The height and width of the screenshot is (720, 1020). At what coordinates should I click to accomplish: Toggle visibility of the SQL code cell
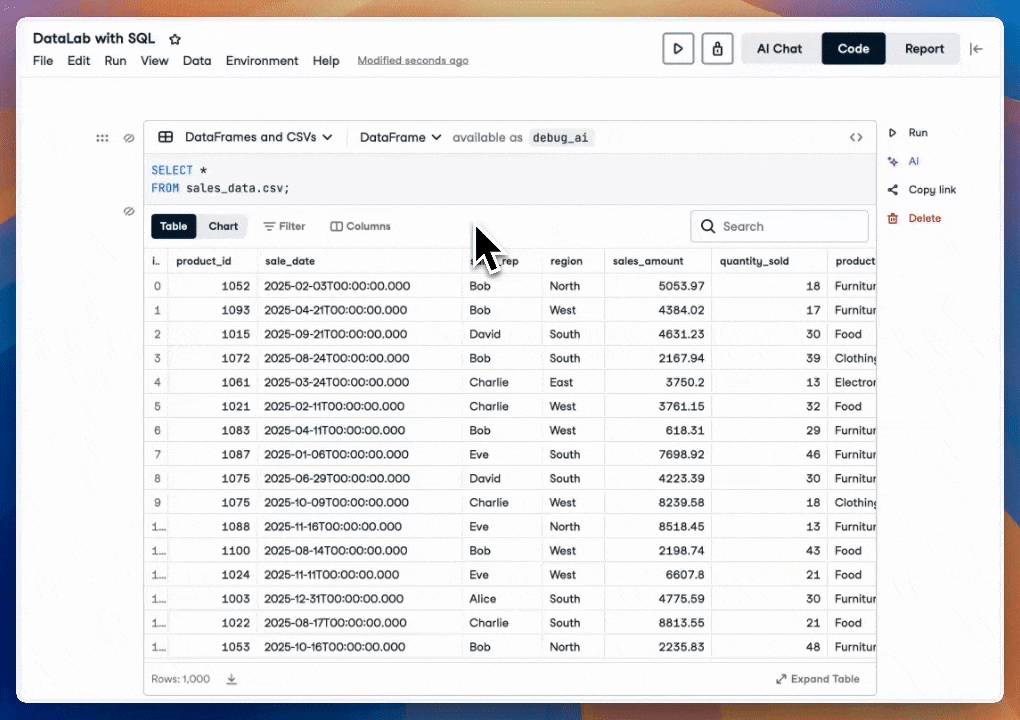129,138
